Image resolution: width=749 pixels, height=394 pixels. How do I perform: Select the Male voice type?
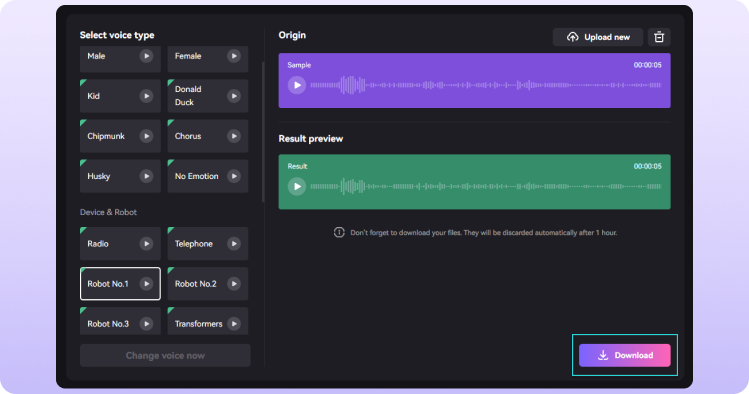coord(120,59)
